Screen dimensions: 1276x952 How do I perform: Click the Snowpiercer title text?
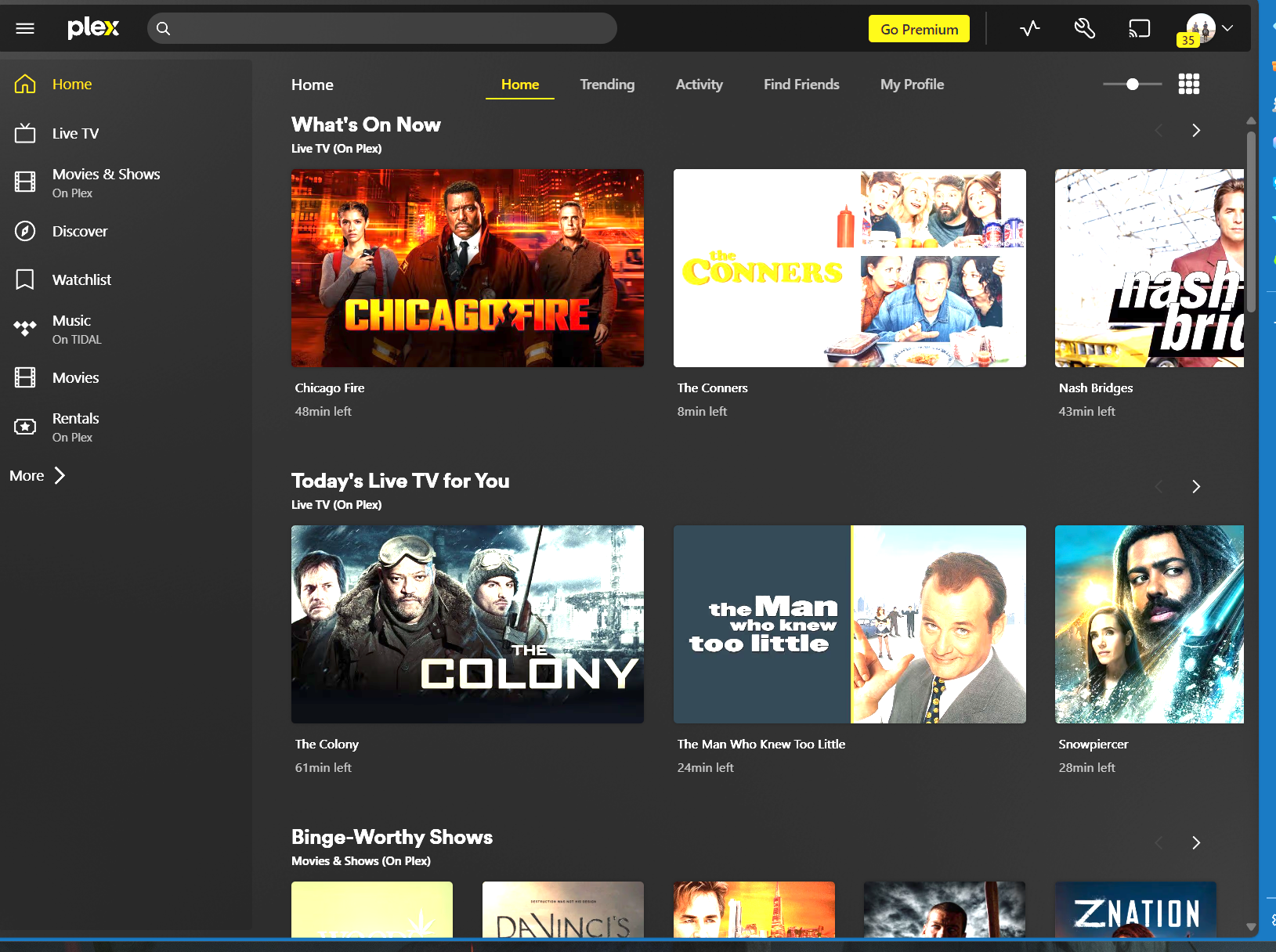tap(1093, 744)
